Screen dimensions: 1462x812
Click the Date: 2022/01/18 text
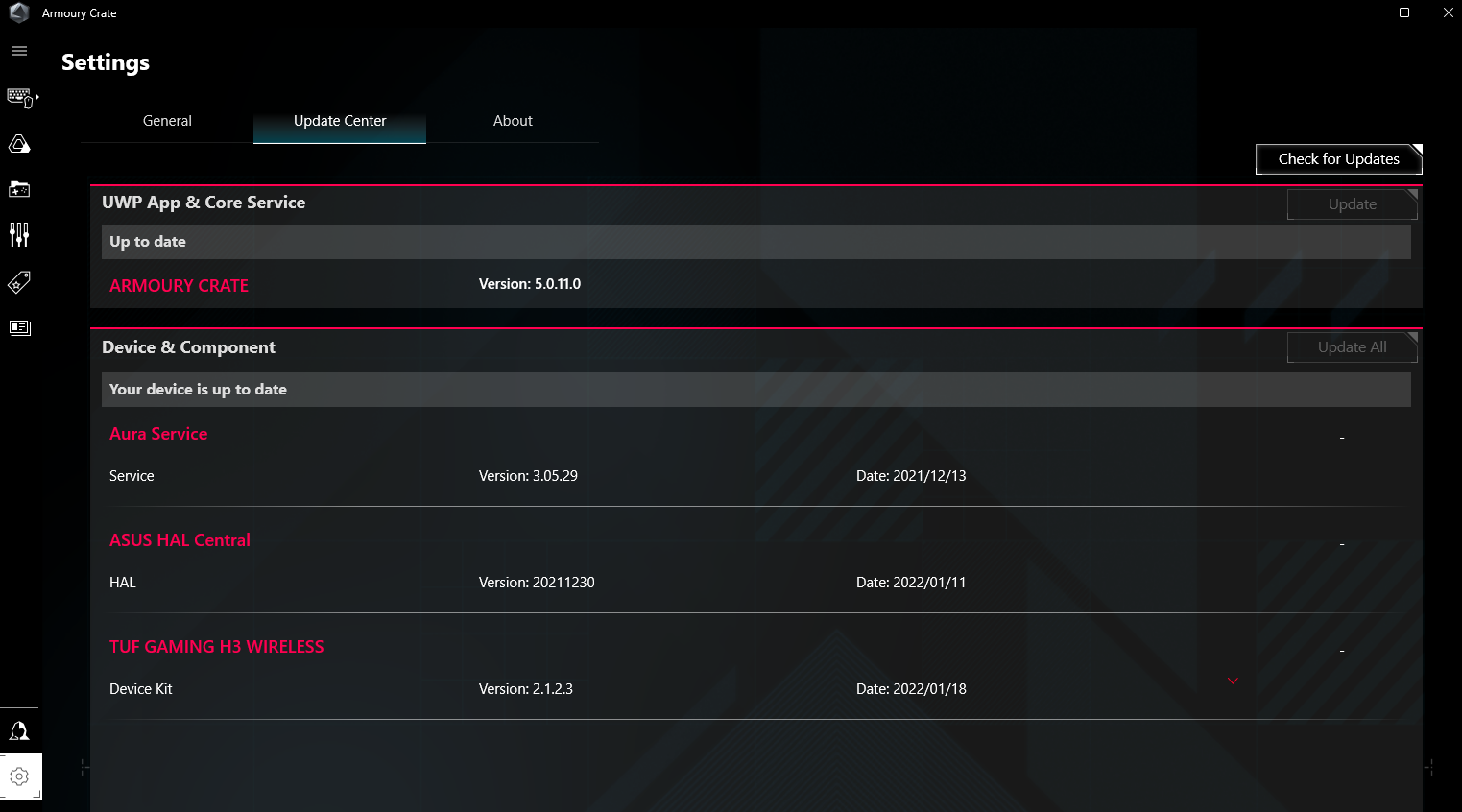pos(911,689)
